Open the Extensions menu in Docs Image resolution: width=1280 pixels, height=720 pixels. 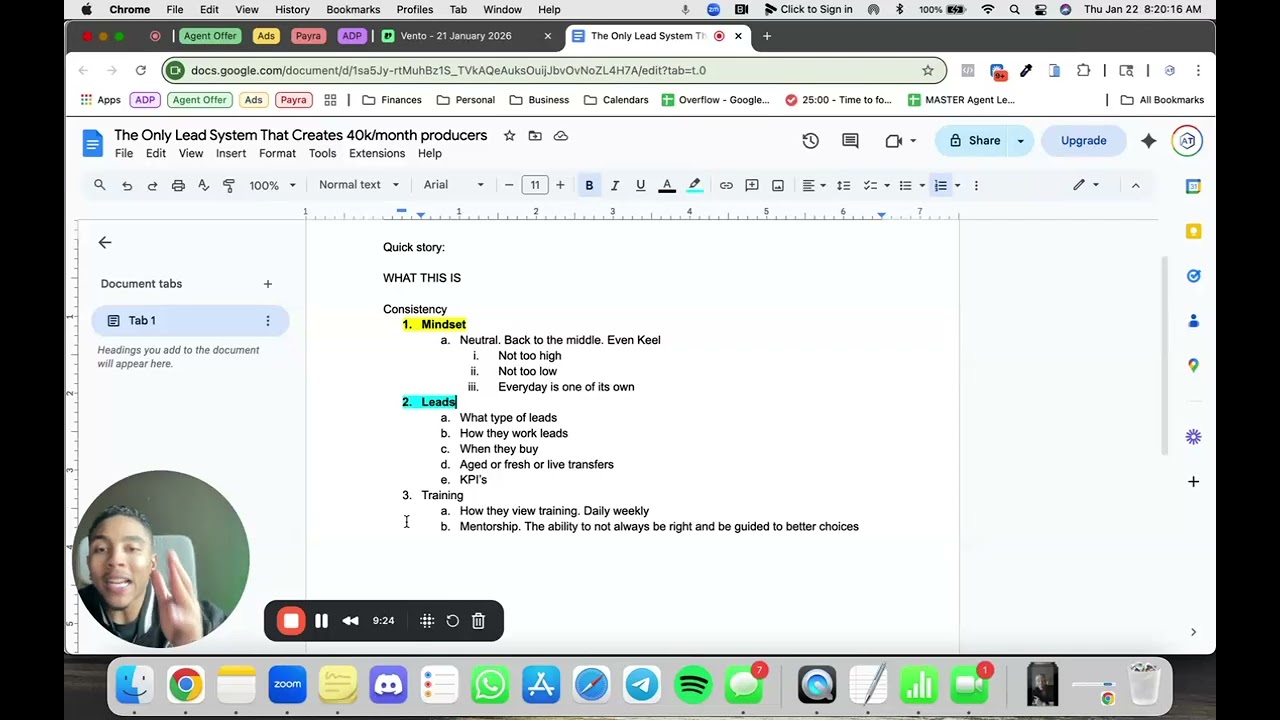click(377, 154)
